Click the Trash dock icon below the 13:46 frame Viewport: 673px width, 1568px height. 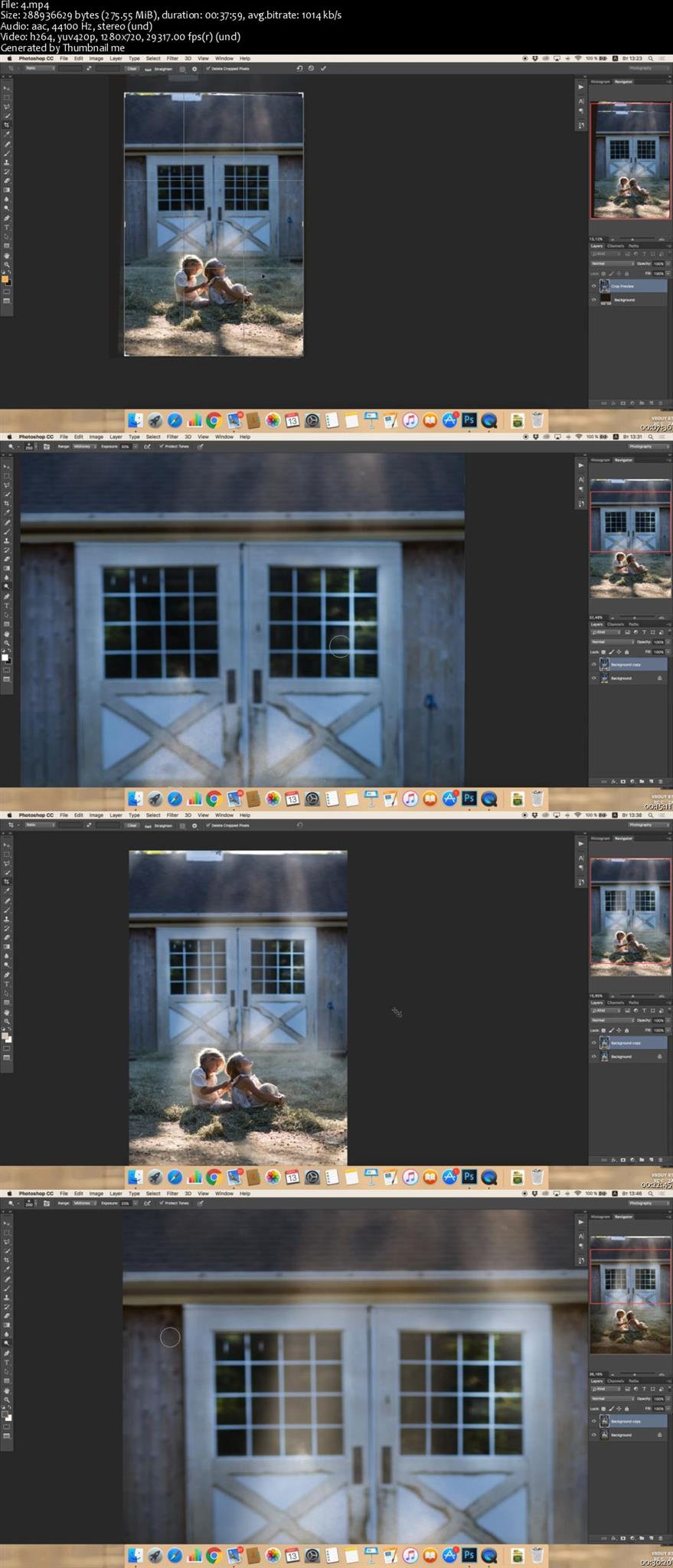point(537,1555)
